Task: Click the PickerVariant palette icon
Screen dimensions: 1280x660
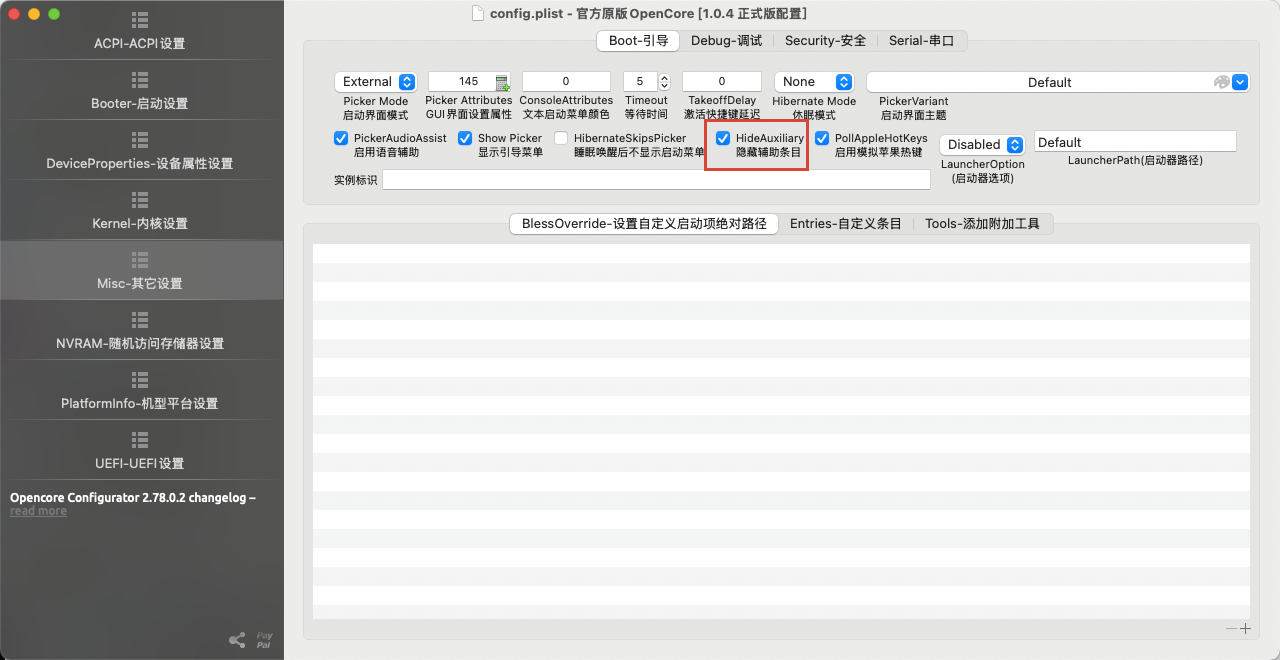Action: tap(1221, 82)
